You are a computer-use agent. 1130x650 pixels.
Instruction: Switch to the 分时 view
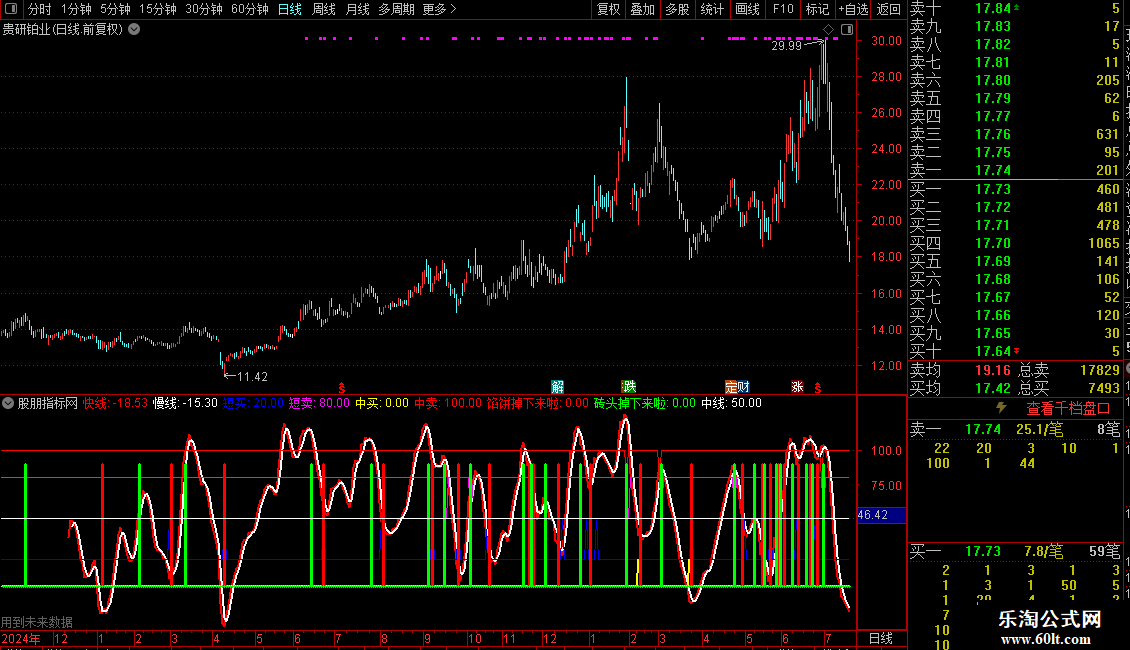[40, 9]
